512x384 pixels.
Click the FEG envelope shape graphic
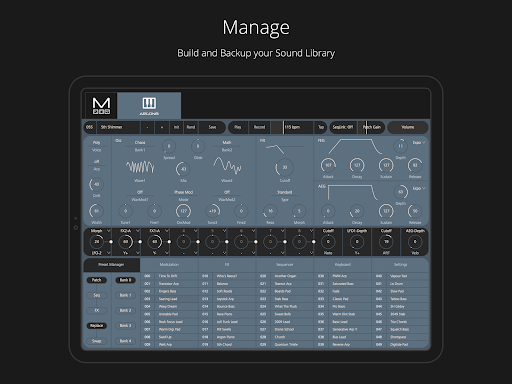pyautogui.click(x=355, y=146)
